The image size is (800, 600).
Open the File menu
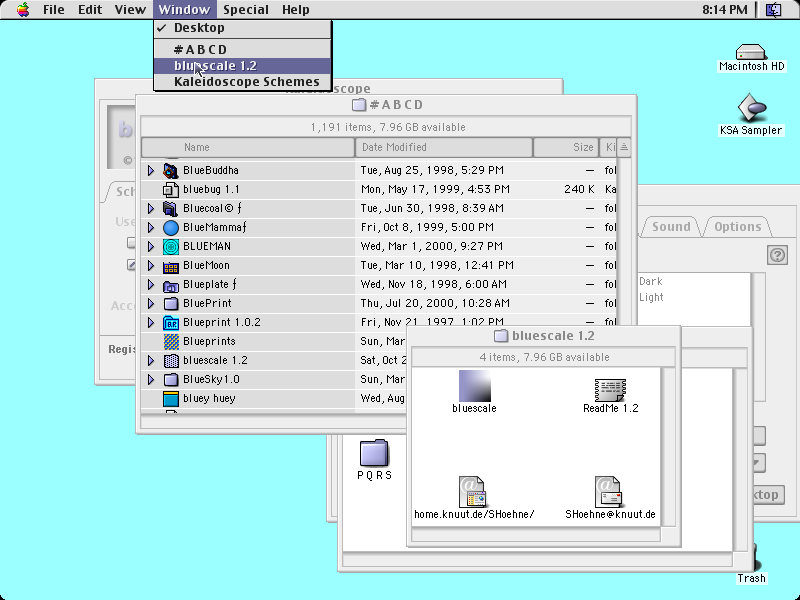pyautogui.click(x=54, y=10)
